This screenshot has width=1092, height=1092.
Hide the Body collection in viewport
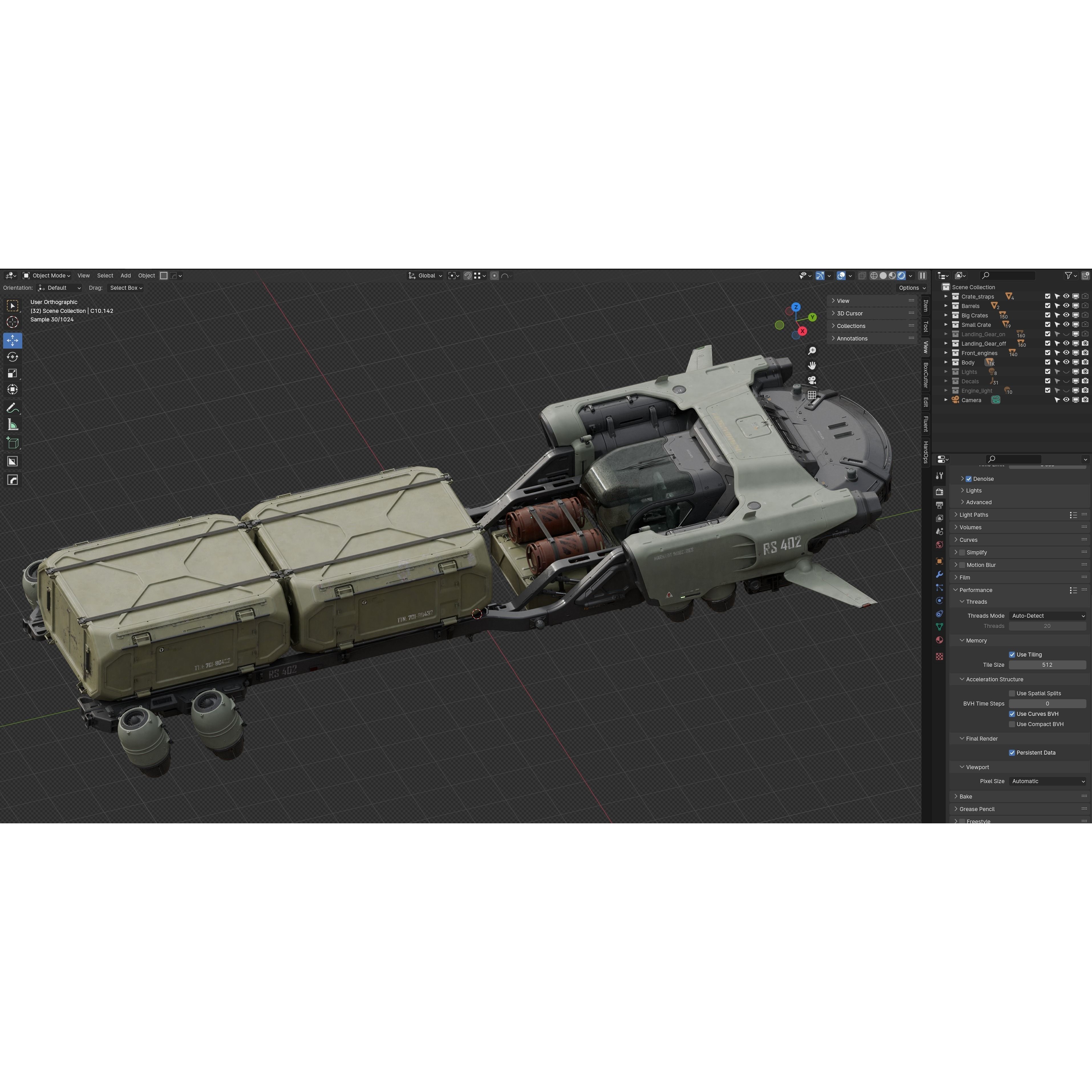coord(1067,362)
